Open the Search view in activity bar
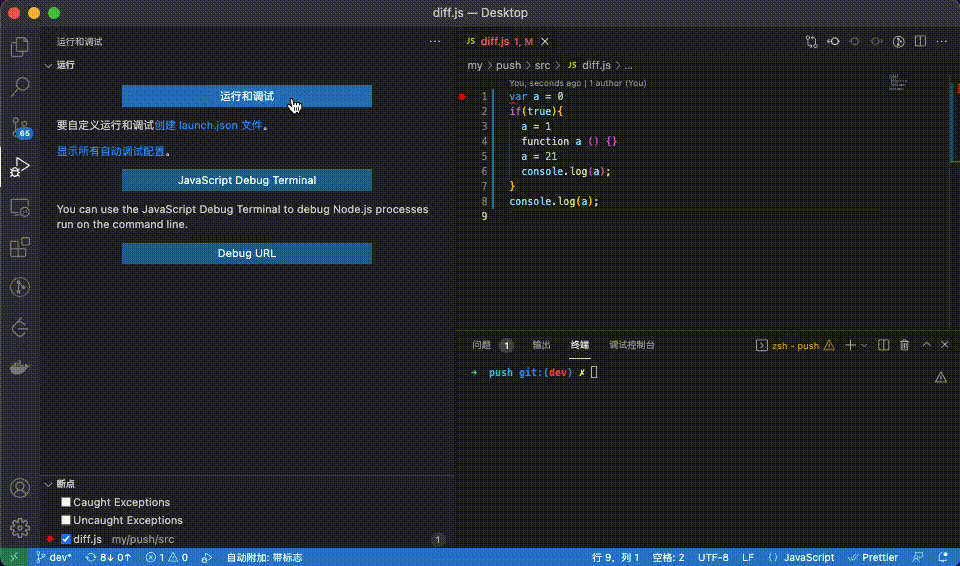This screenshot has height=566, width=960. pos(20,86)
